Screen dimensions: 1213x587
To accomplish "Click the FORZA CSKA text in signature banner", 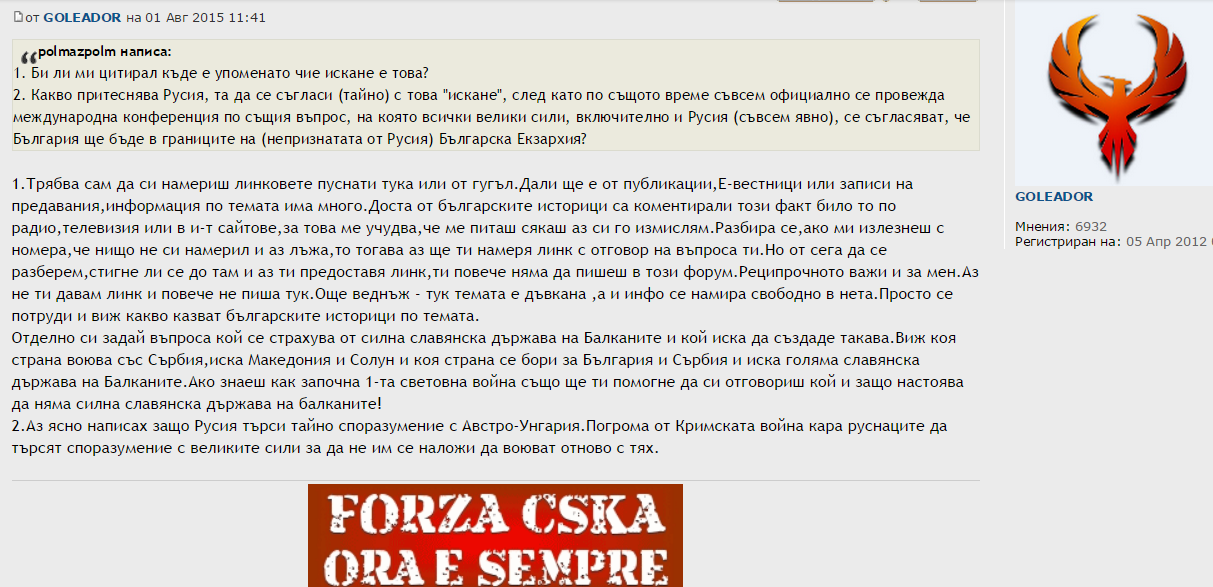I will [494, 517].
